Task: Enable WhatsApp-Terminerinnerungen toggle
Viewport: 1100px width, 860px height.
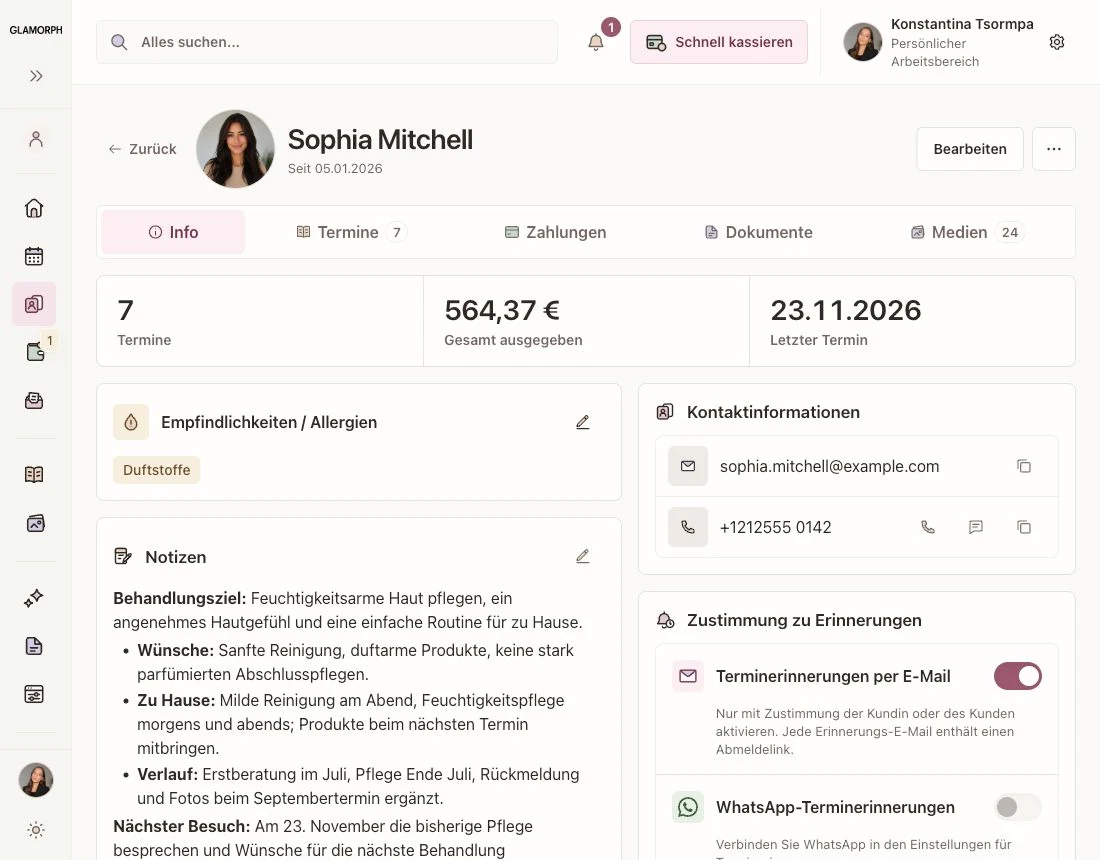Action: click(1017, 807)
